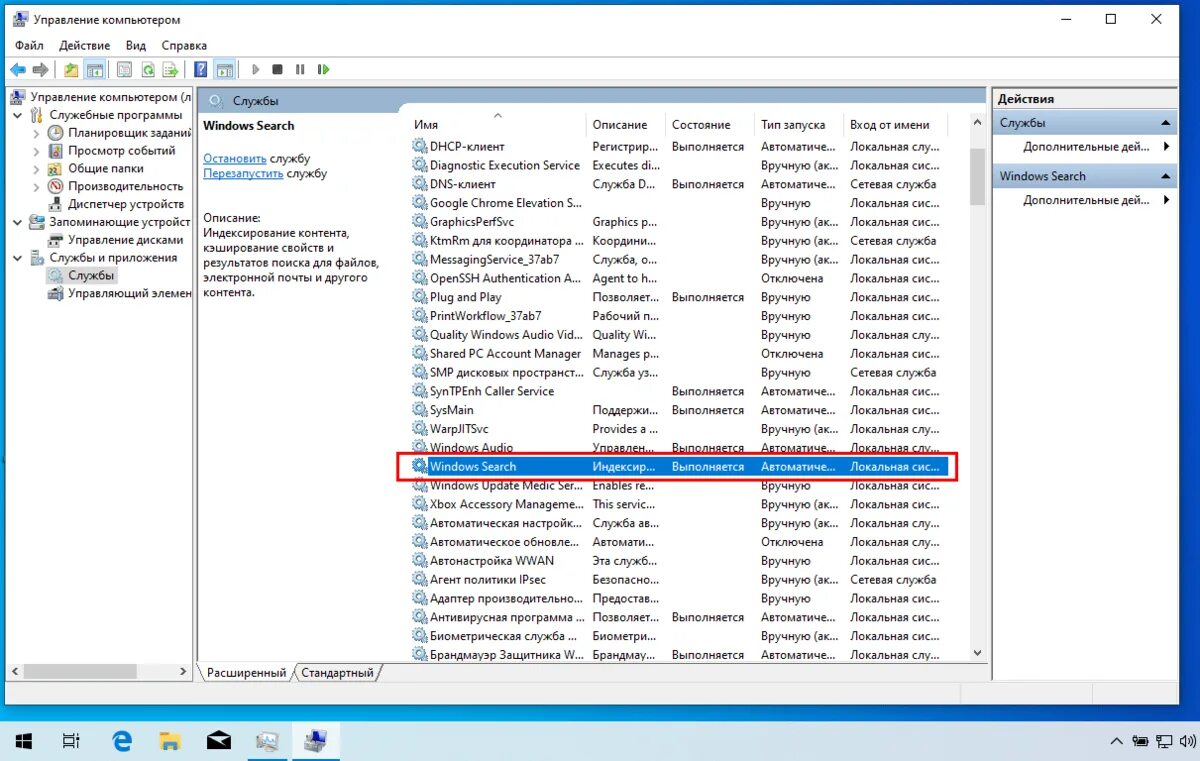Open Дополнительные действия under Службы
Viewport: 1200px width, 761px height.
[1086, 147]
